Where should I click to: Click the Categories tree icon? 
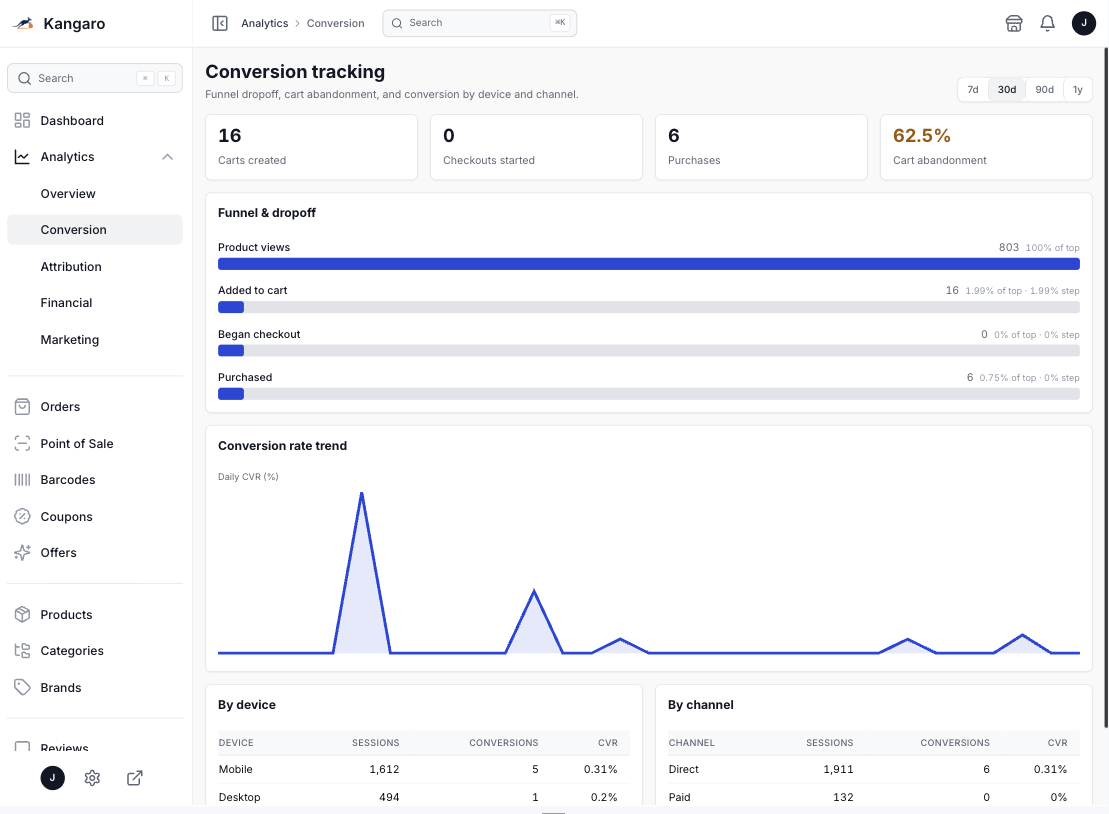(23, 651)
